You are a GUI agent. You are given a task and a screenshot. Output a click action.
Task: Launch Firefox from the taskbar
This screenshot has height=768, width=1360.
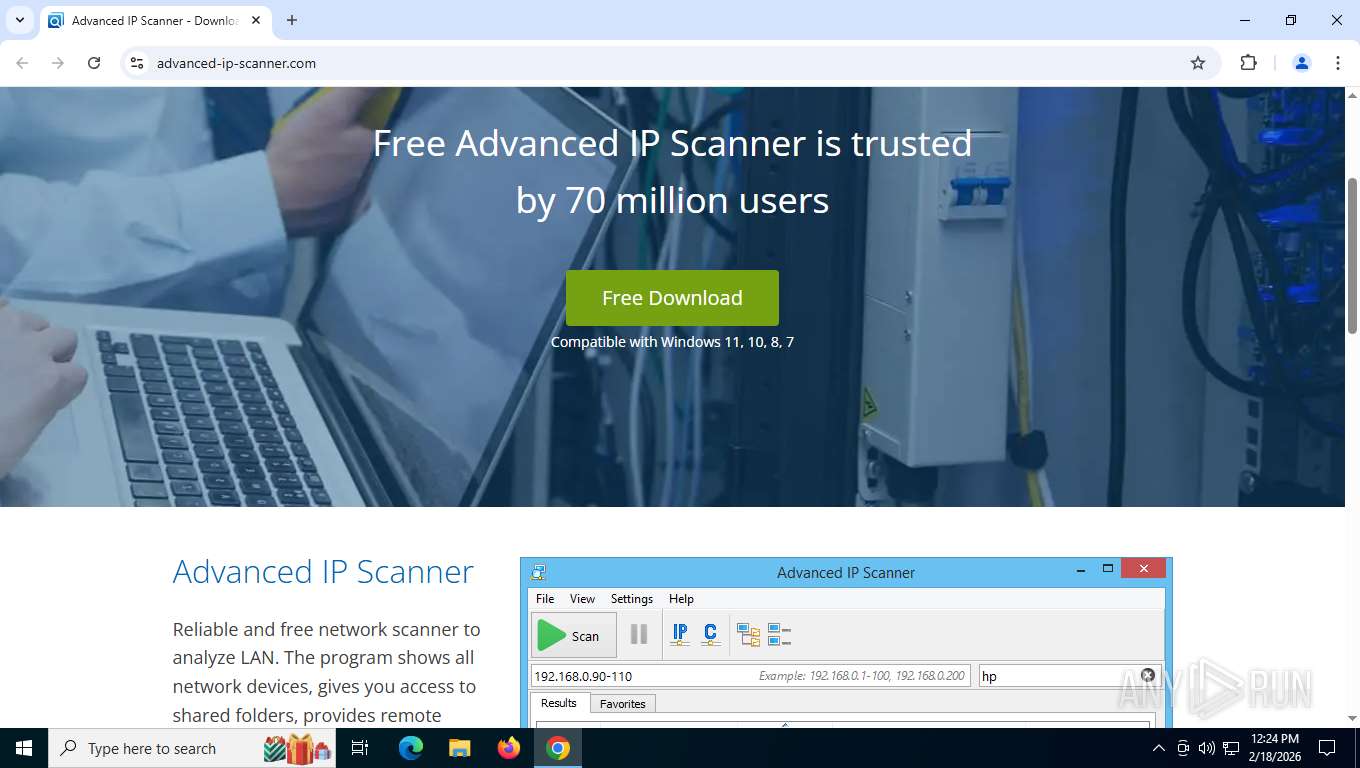click(509, 748)
